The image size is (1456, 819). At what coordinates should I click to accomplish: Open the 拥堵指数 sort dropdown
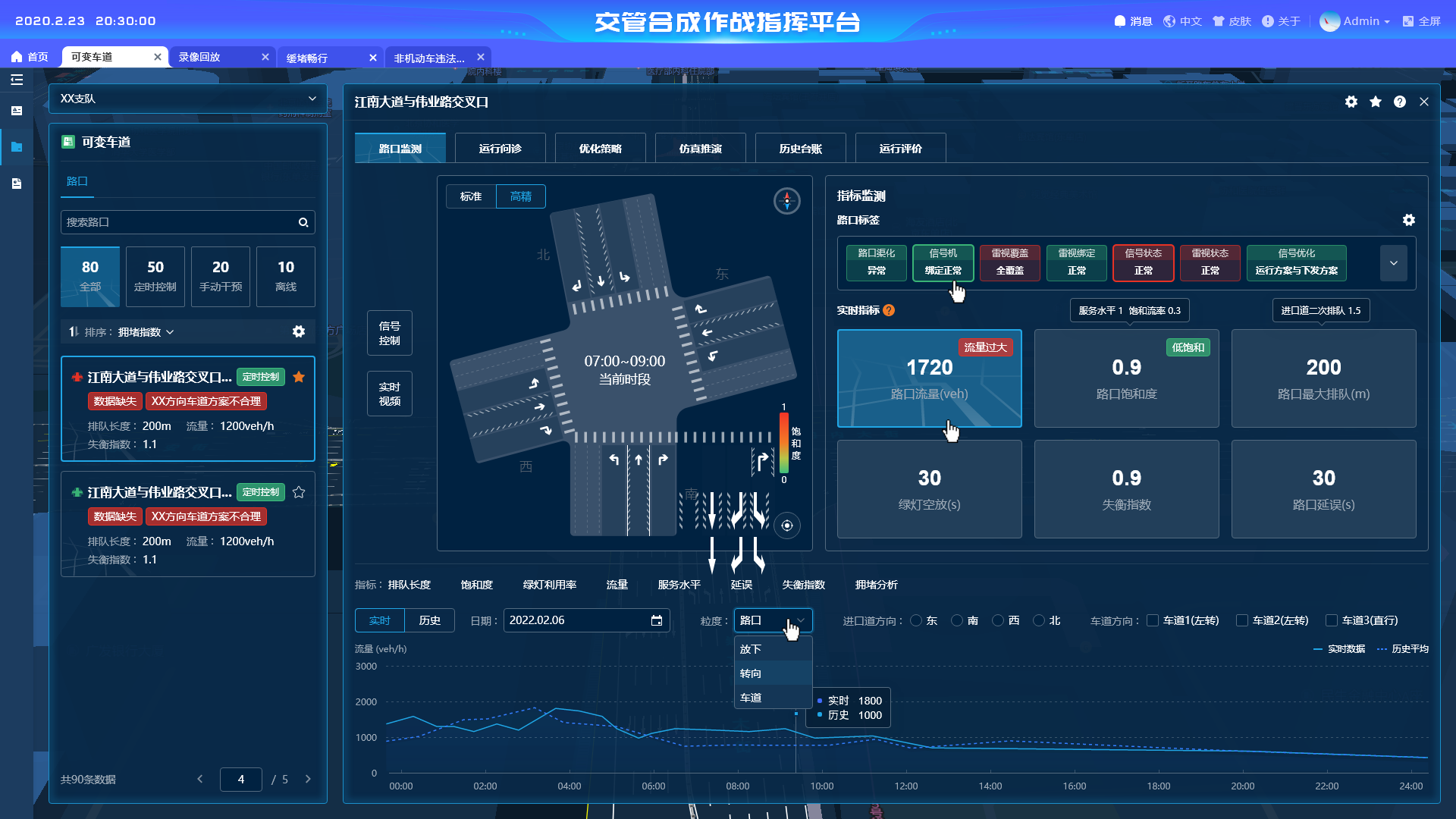coord(146,332)
